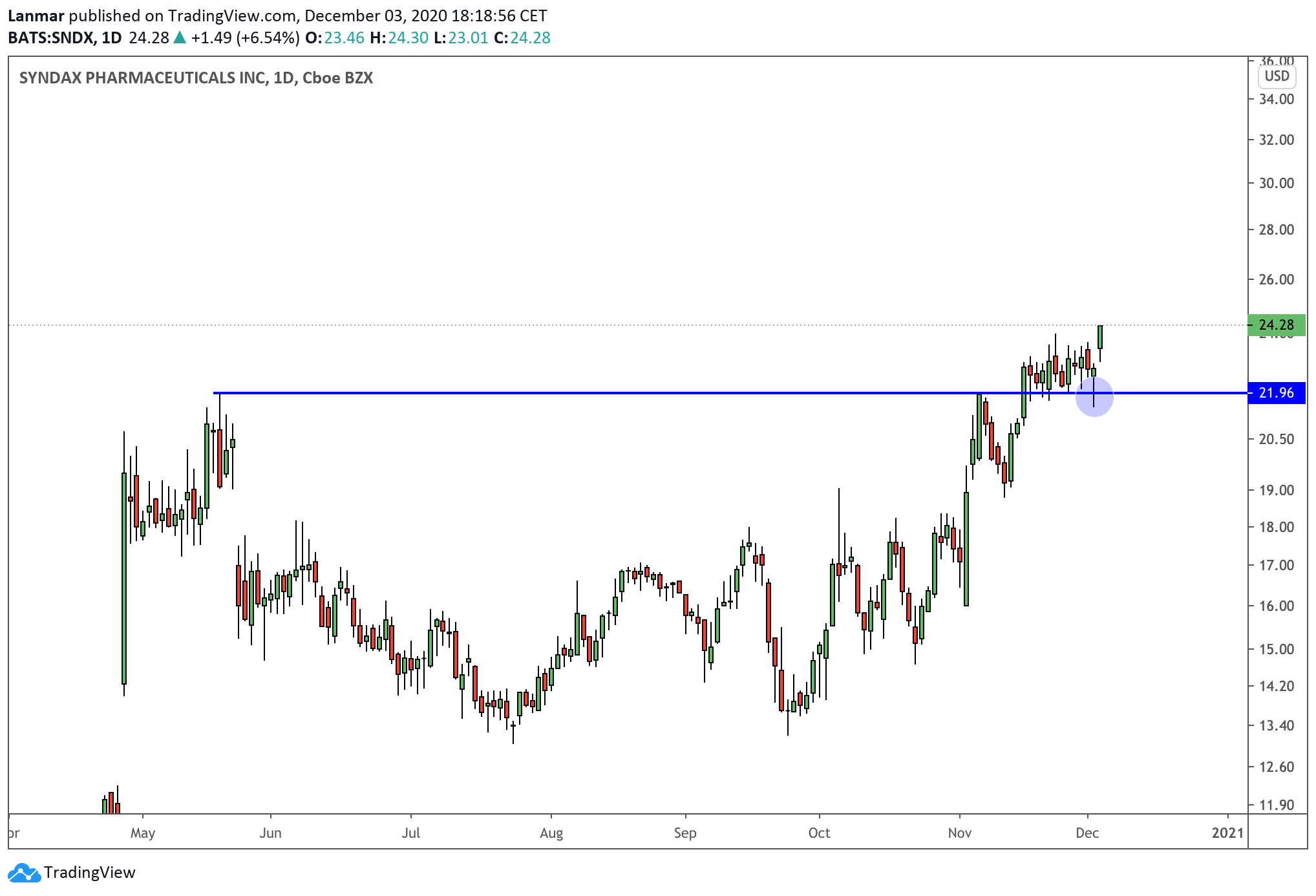Click the 26.00 price axis label

click(x=1276, y=279)
